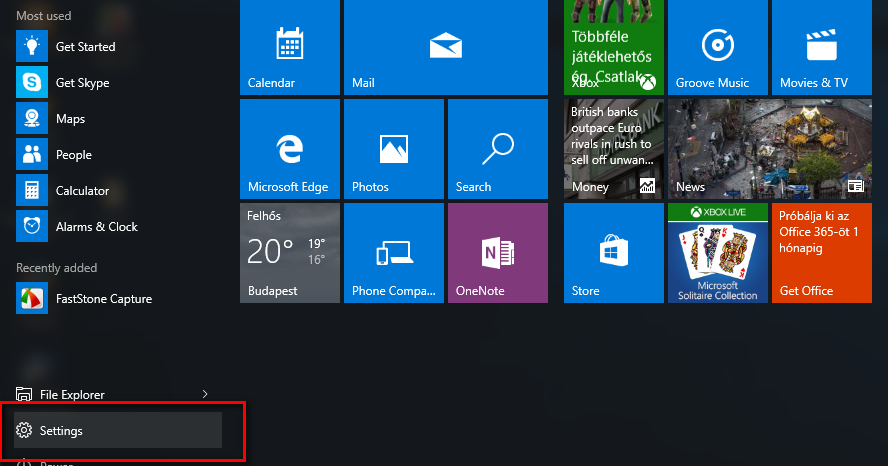Viewport: 888px width, 466px height.
Task: Open the Calendar tile
Action: click(x=290, y=47)
